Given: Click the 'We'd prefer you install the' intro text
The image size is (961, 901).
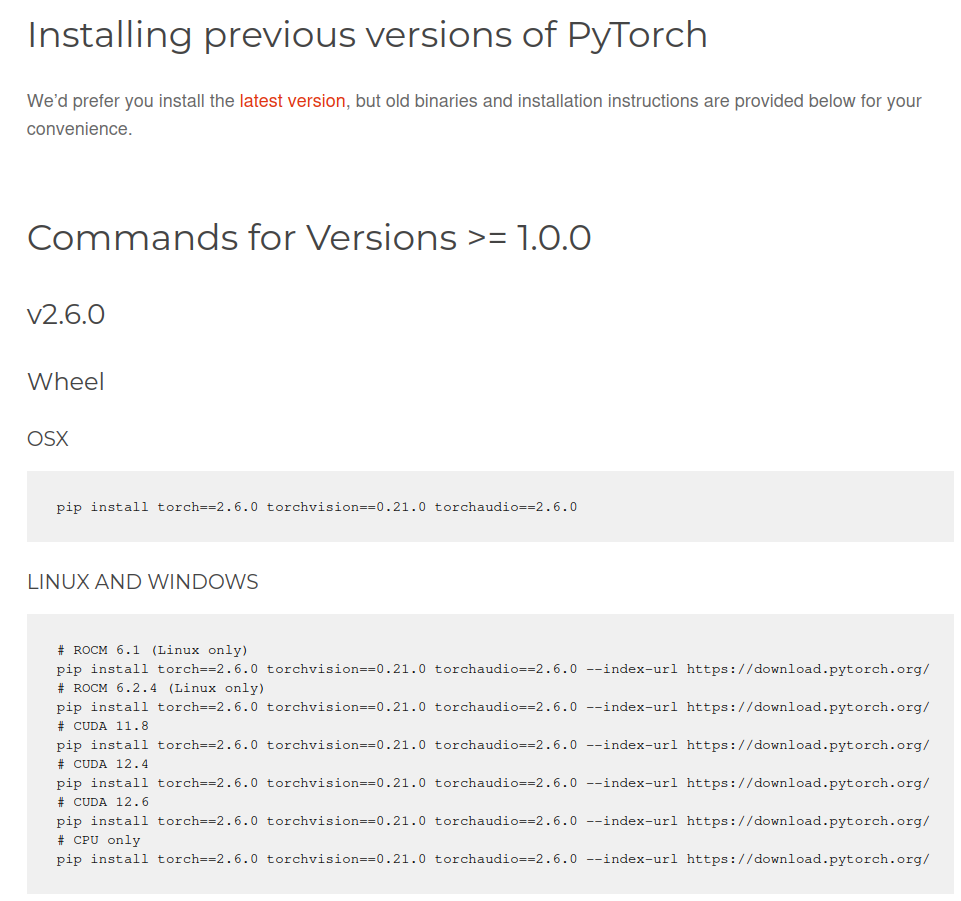Looking at the screenshot, I should [131, 101].
